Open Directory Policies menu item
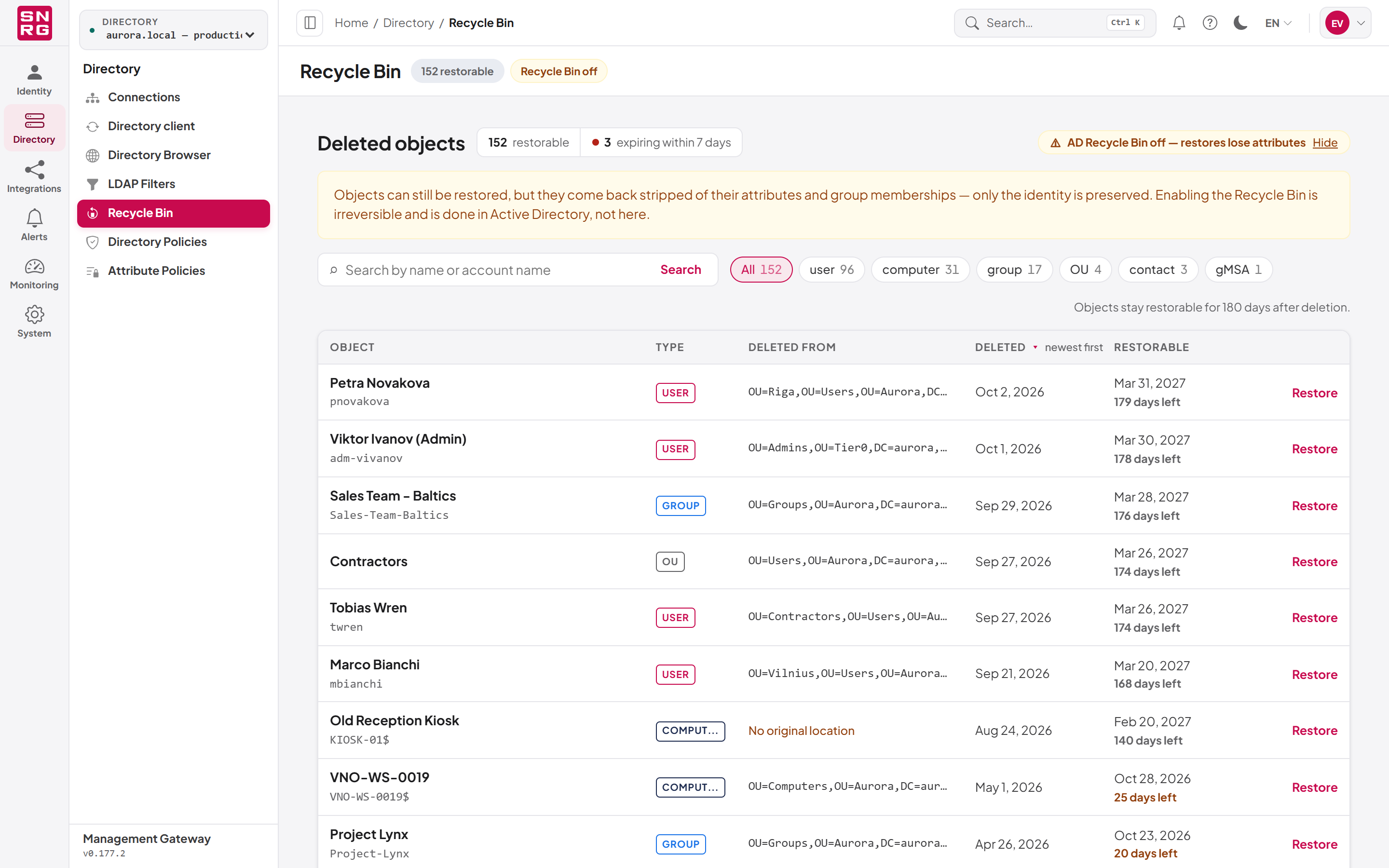This screenshot has width=1389, height=868. coord(173,242)
